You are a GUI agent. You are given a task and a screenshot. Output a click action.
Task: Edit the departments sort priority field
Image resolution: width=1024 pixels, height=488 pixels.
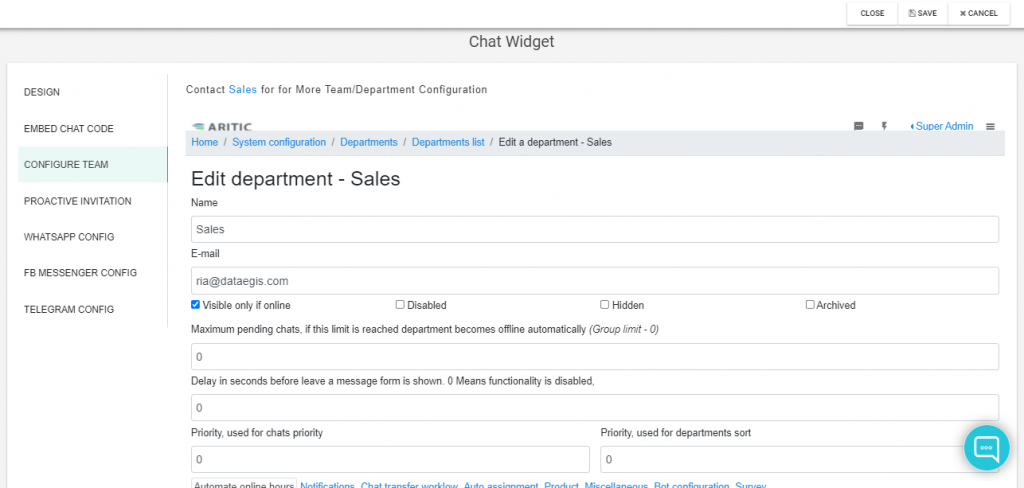coord(799,459)
